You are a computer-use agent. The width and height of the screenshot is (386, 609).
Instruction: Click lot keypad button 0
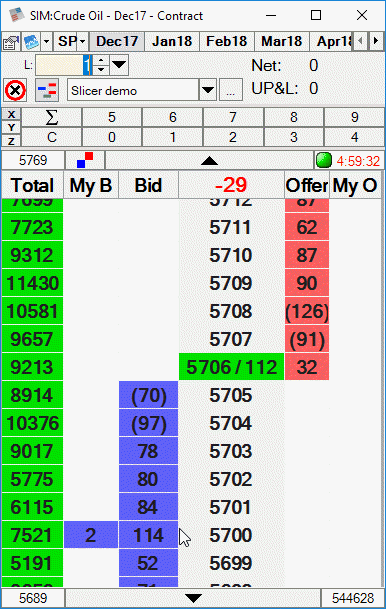[x=112, y=137]
